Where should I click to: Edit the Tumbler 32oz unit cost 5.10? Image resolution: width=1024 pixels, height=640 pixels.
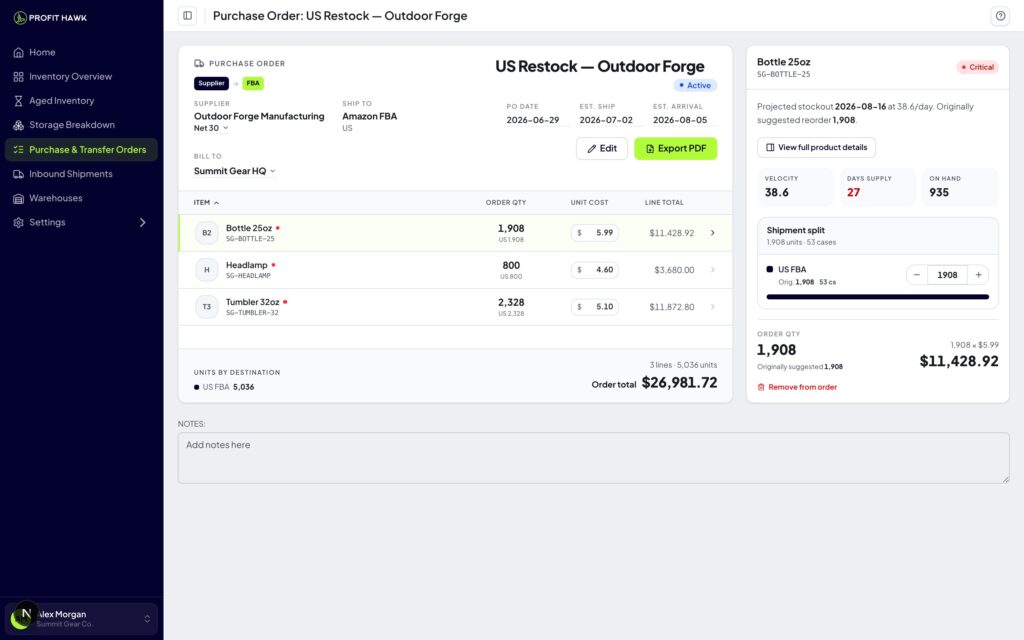point(595,306)
